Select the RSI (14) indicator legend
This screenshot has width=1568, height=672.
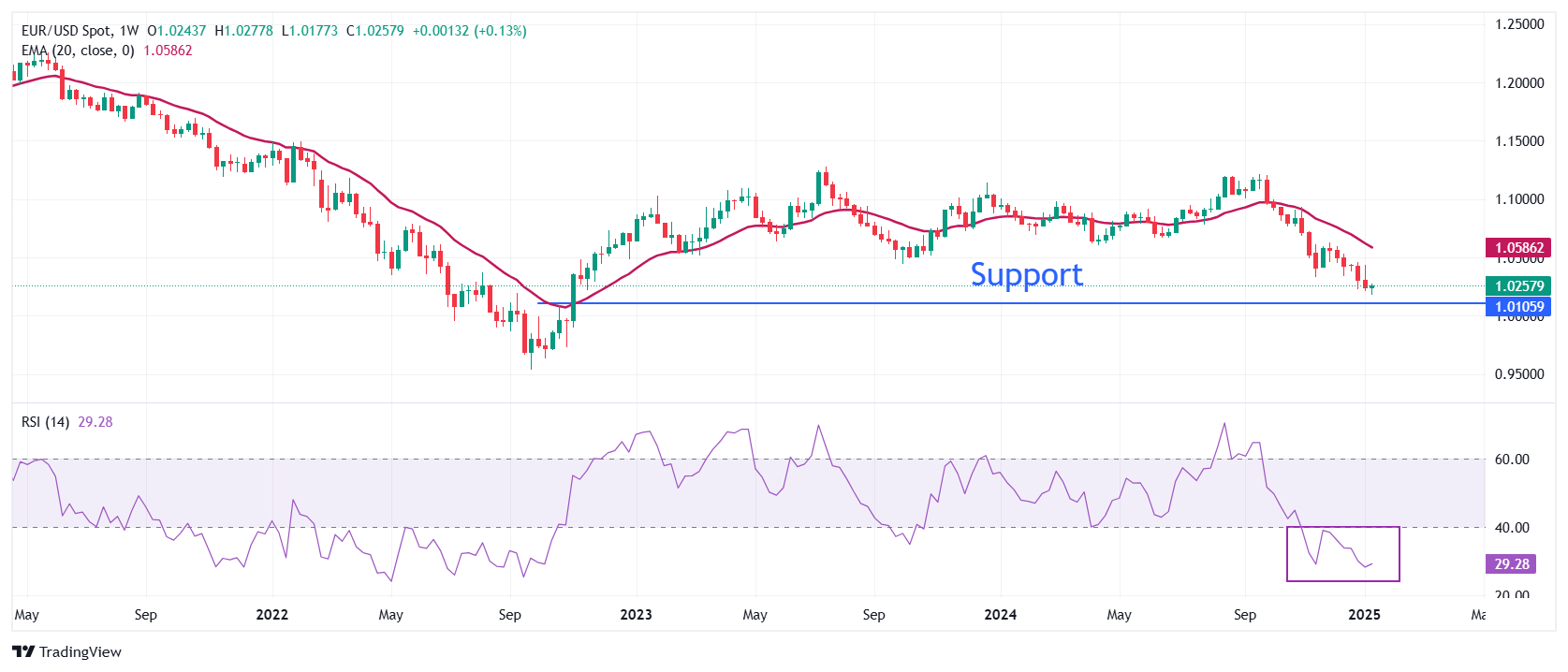tap(45, 422)
